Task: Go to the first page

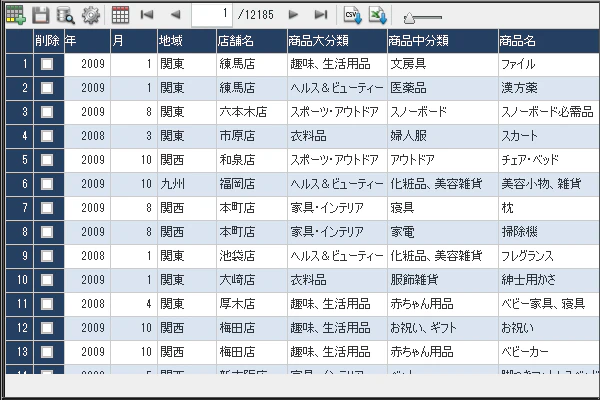Action: [147, 15]
